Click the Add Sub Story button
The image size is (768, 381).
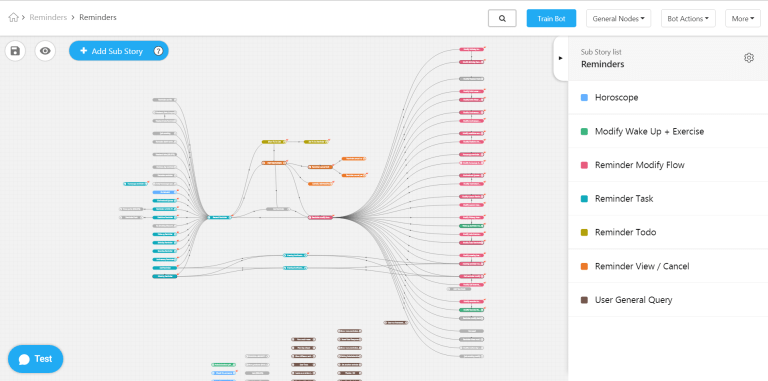(119, 51)
